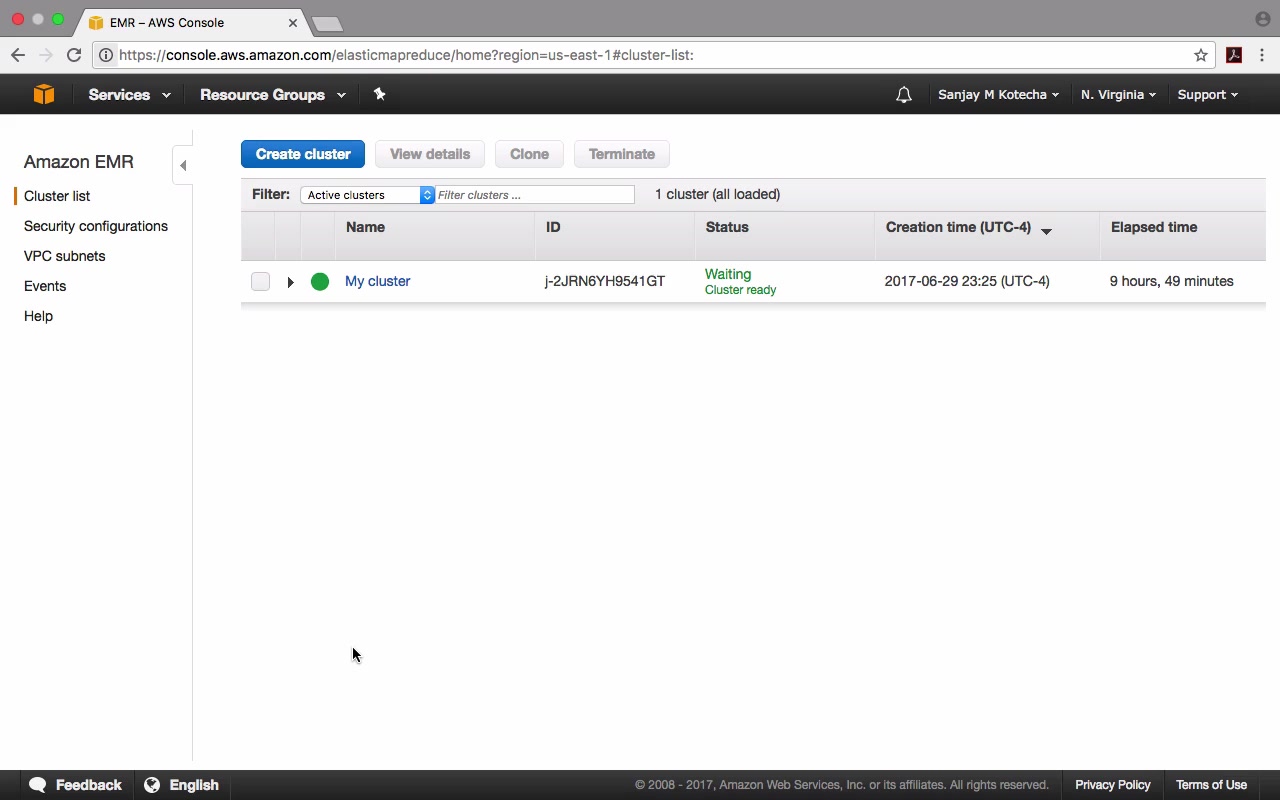This screenshot has height=800, width=1280.
Task: Open the N. Virginia region selector
Action: (1118, 95)
